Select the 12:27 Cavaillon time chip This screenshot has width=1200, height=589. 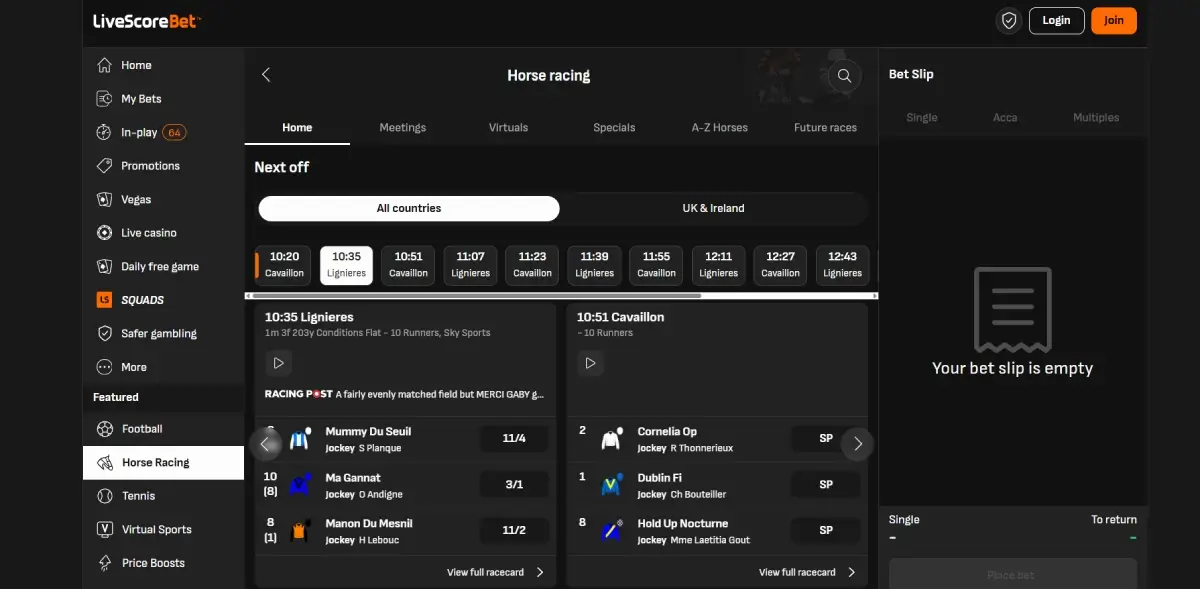[780, 265]
